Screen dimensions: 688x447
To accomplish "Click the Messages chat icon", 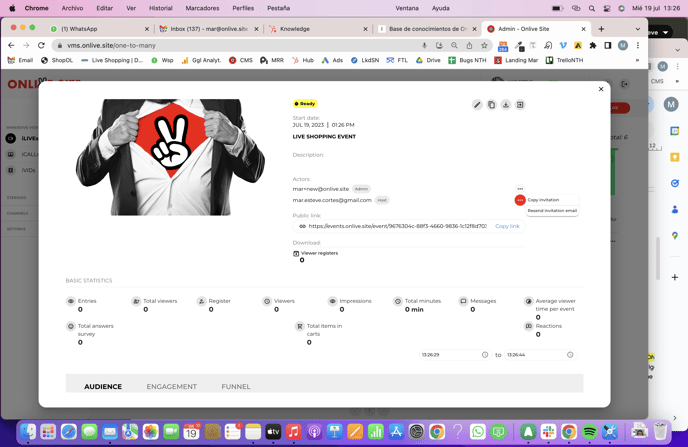I will [463, 301].
